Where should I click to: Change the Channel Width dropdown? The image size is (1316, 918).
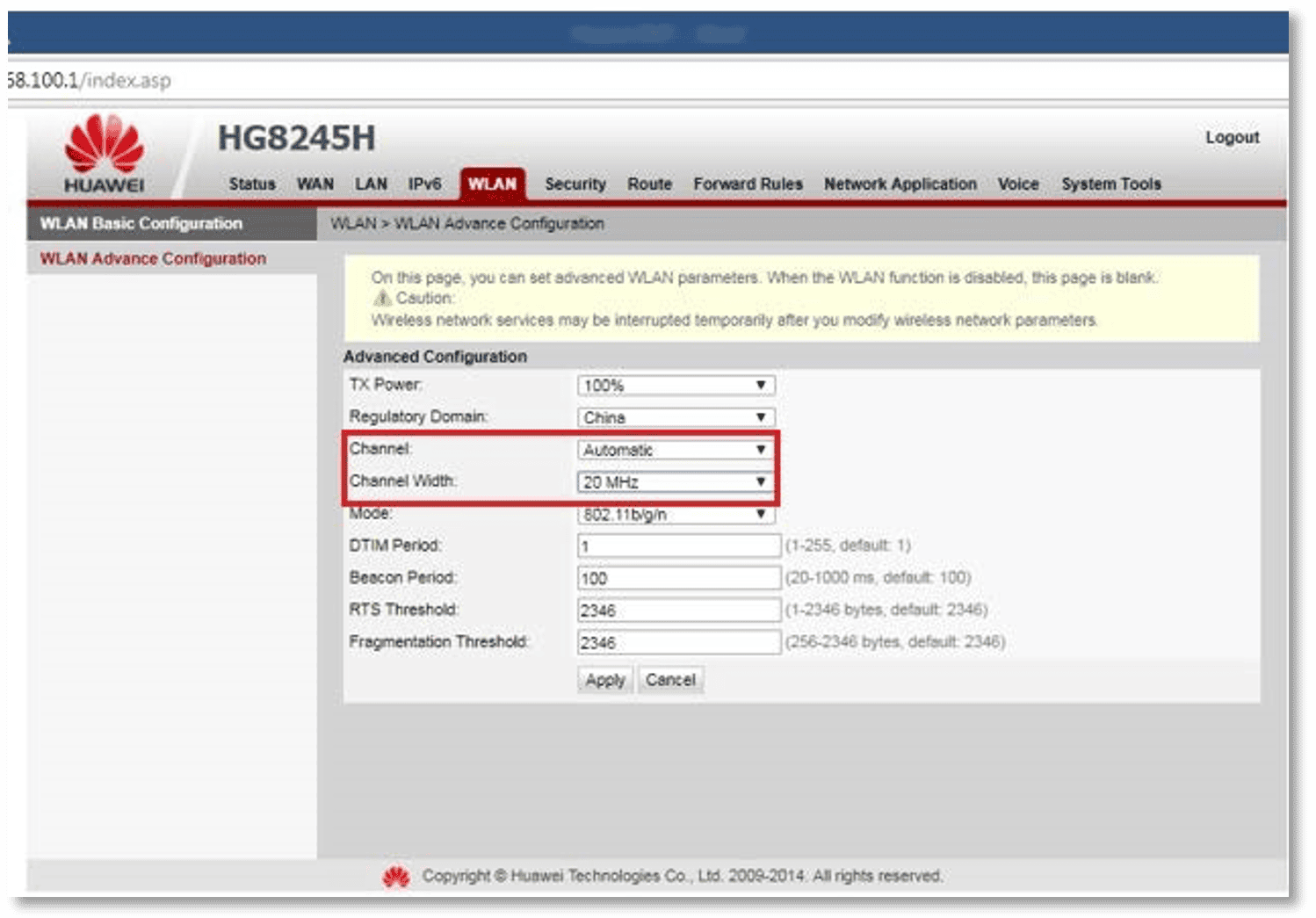click(x=676, y=482)
